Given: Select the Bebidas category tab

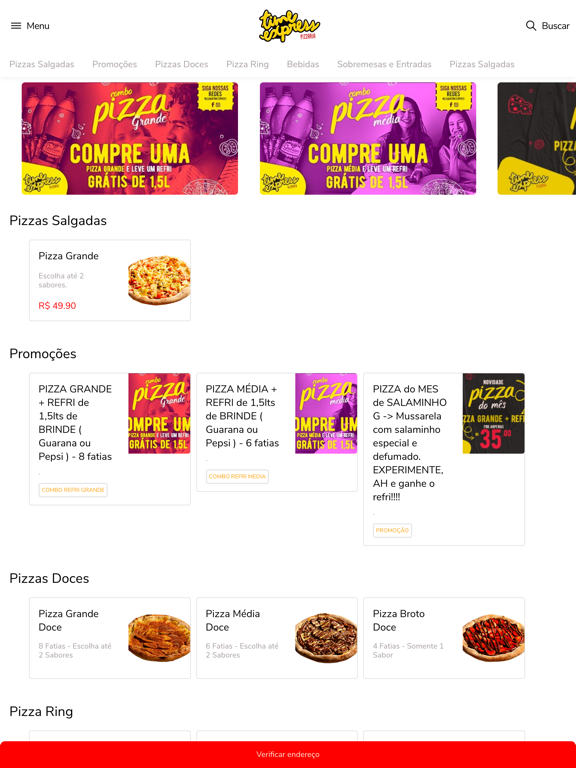Looking at the screenshot, I should (x=303, y=64).
